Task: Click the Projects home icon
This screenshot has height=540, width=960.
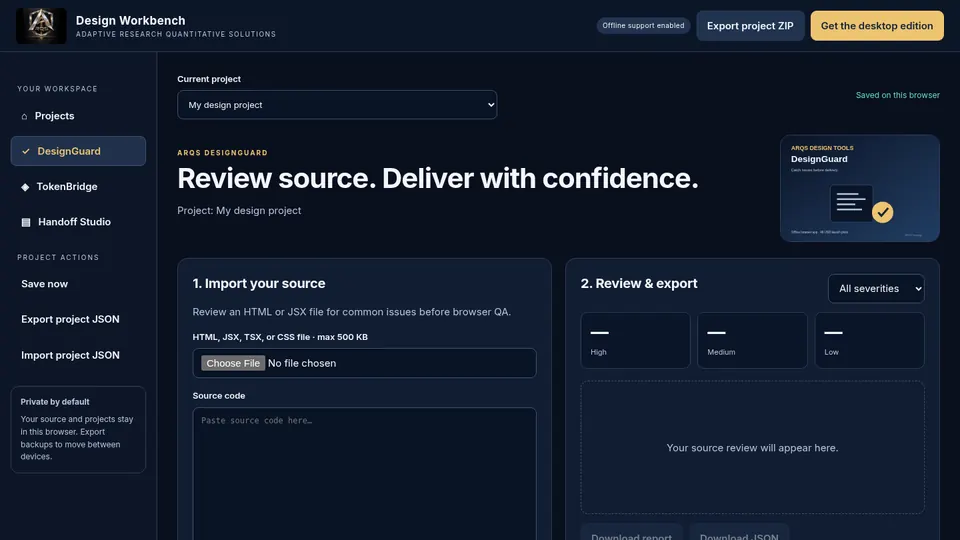Action: click(x=24, y=116)
